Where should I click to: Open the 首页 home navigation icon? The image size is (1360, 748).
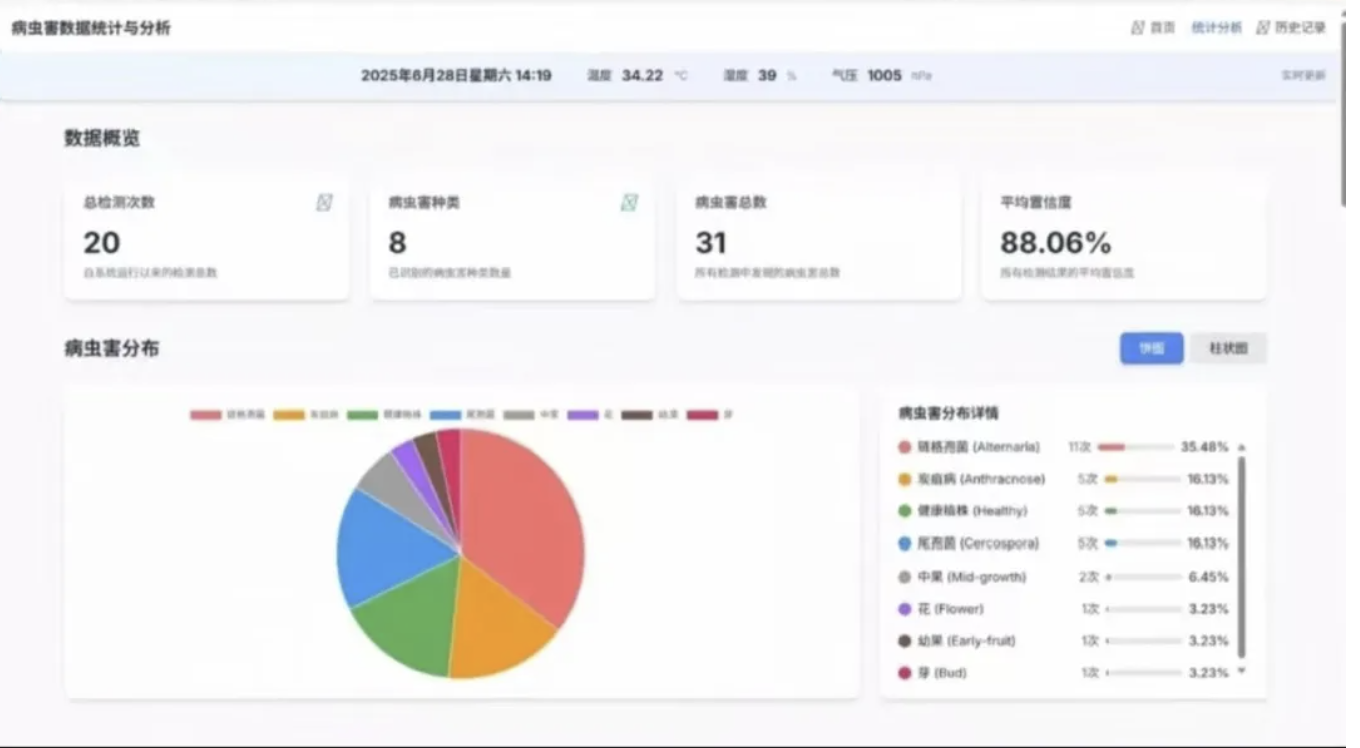(1138, 28)
